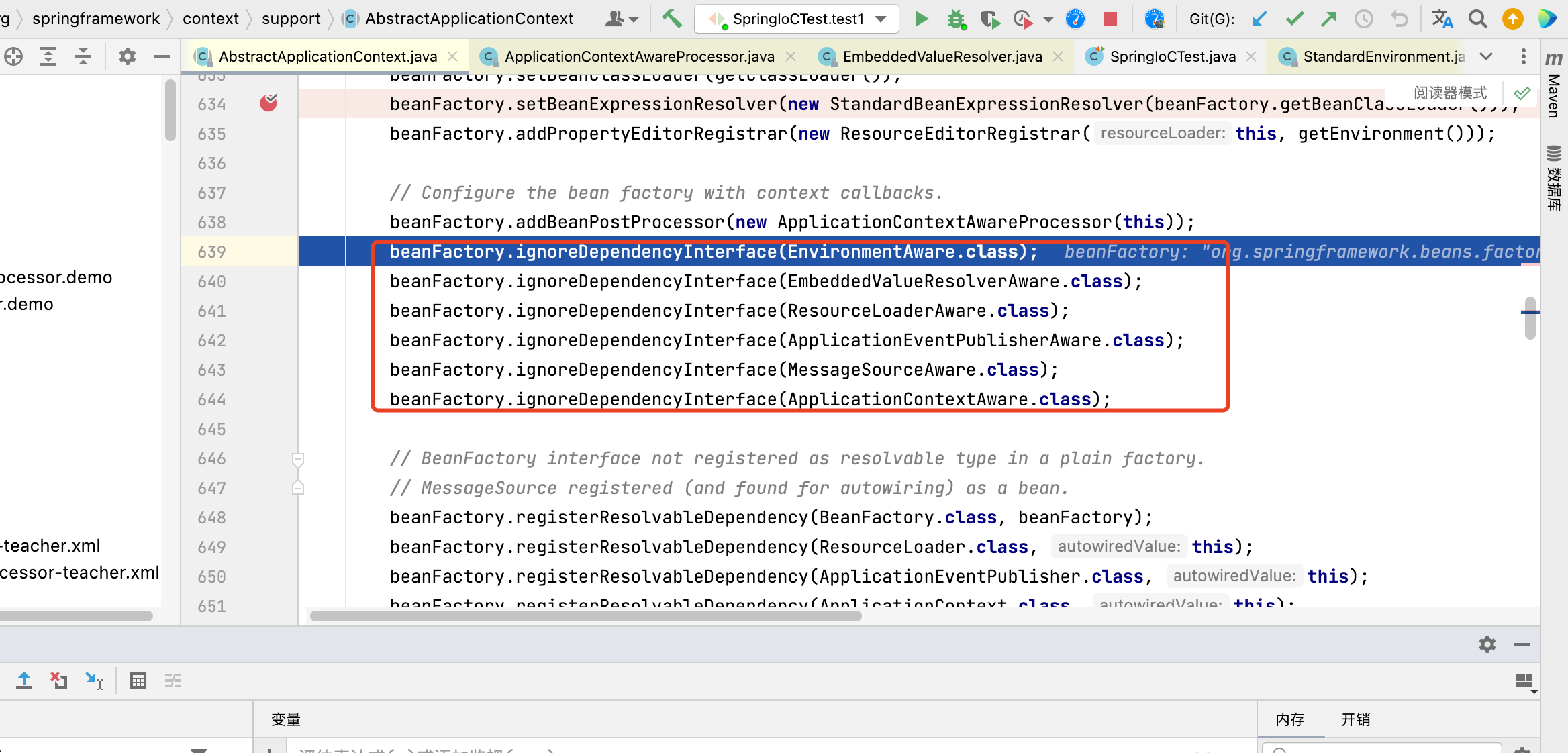The width and height of the screenshot is (1568, 753).
Task: Open editor tabs more options menu
Action: click(x=1524, y=56)
